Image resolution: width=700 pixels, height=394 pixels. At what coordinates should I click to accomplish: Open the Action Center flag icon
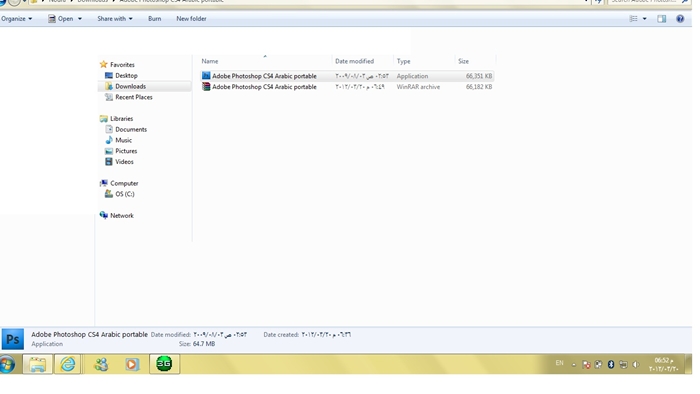586,365
